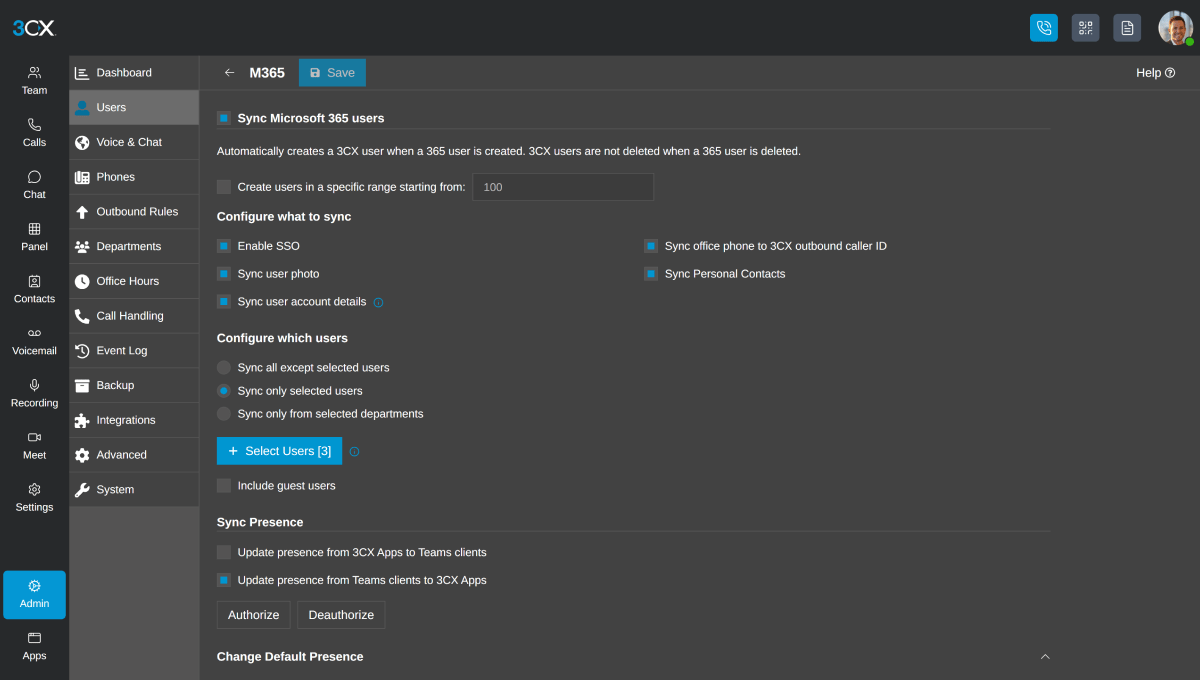Viewport: 1200px width, 680px height.
Task: Select Sync only selected users
Action: [224, 391]
